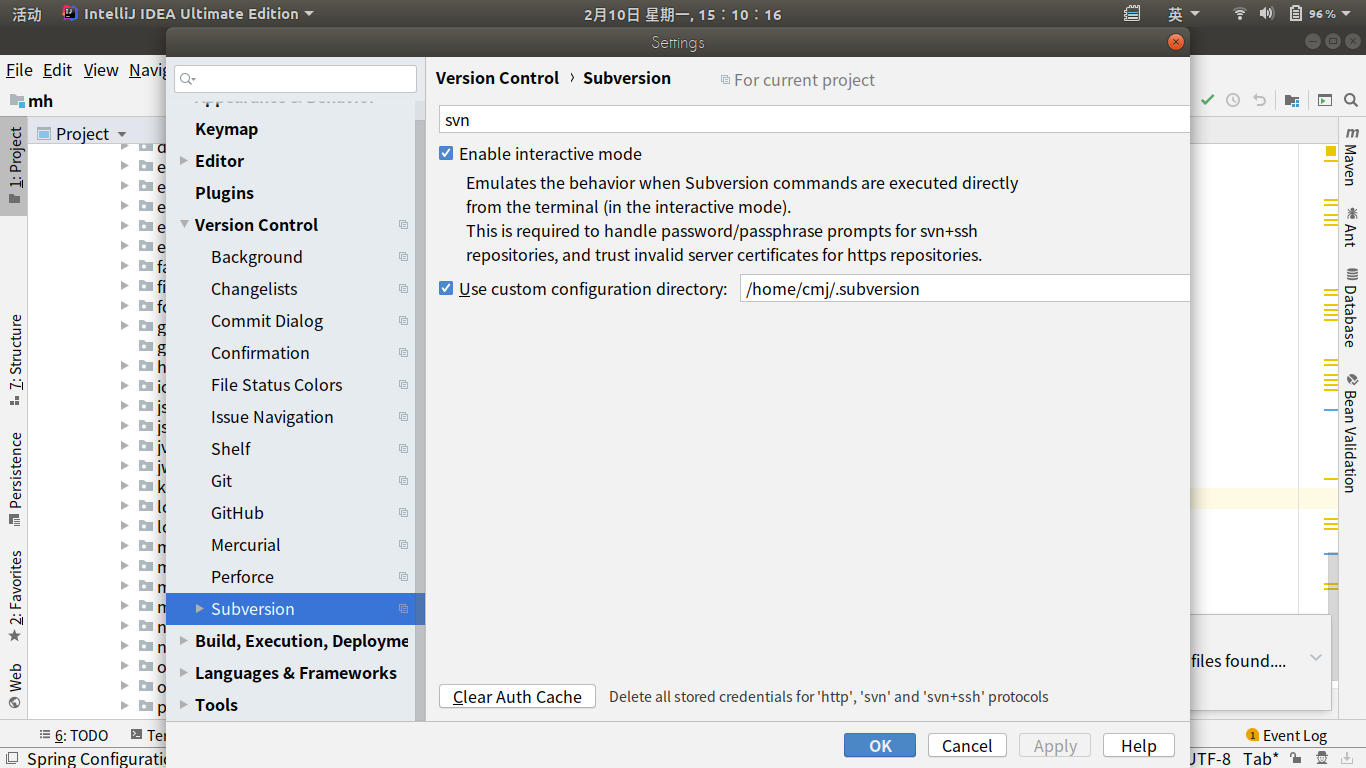Click the Run Anything icon in IDE toolbar
The height and width of the screenshot is (768, 1366).
(x=1325, y=100)
